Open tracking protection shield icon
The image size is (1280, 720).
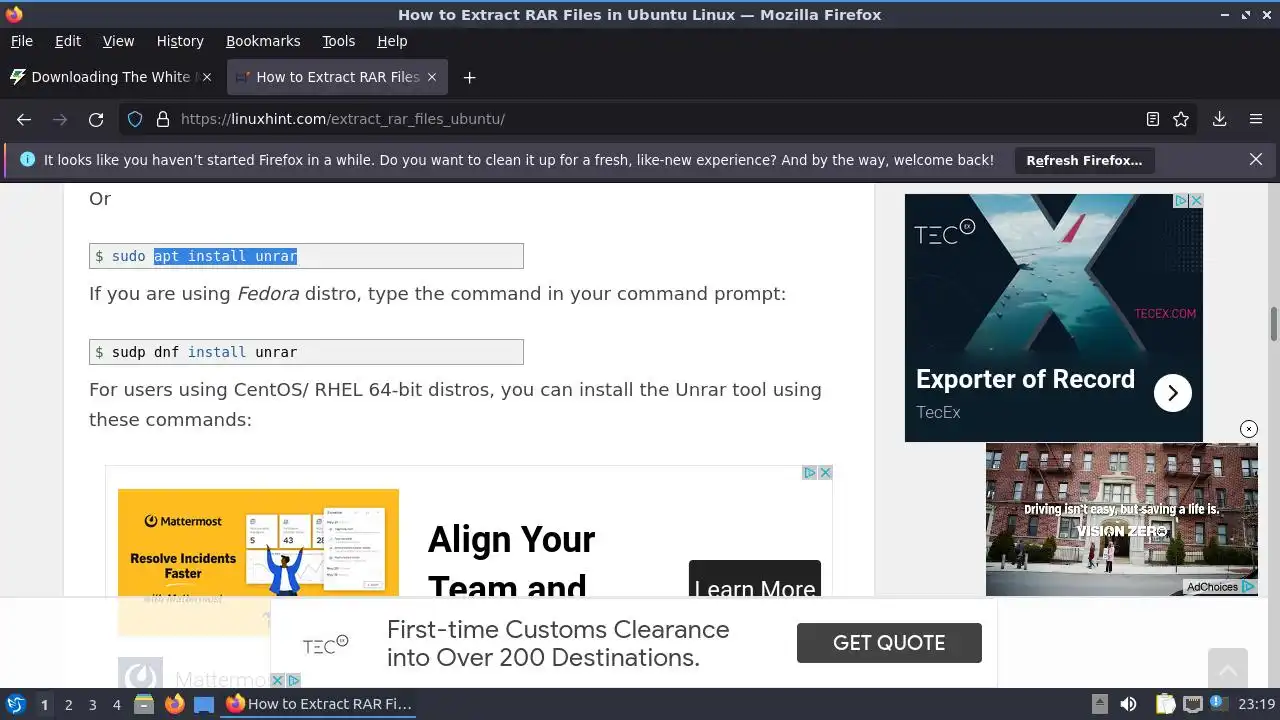(135, 119)
